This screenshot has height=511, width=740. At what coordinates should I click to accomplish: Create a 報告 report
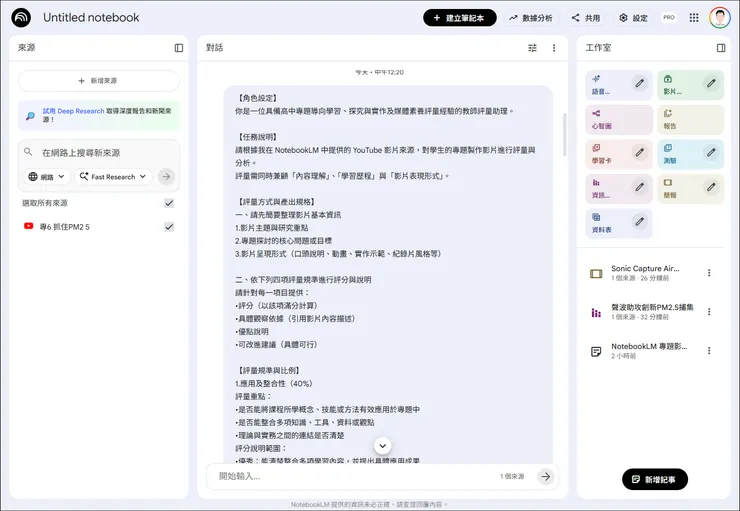[x=690, y=120]
